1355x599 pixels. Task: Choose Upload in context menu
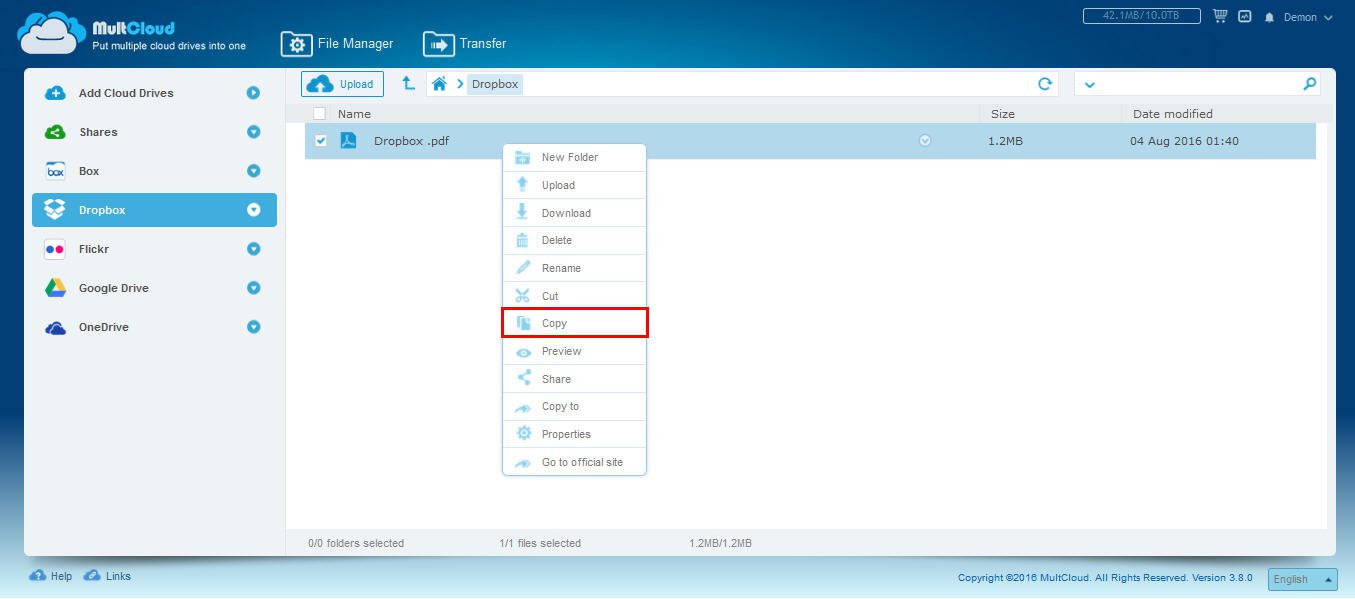click(574, 185)
